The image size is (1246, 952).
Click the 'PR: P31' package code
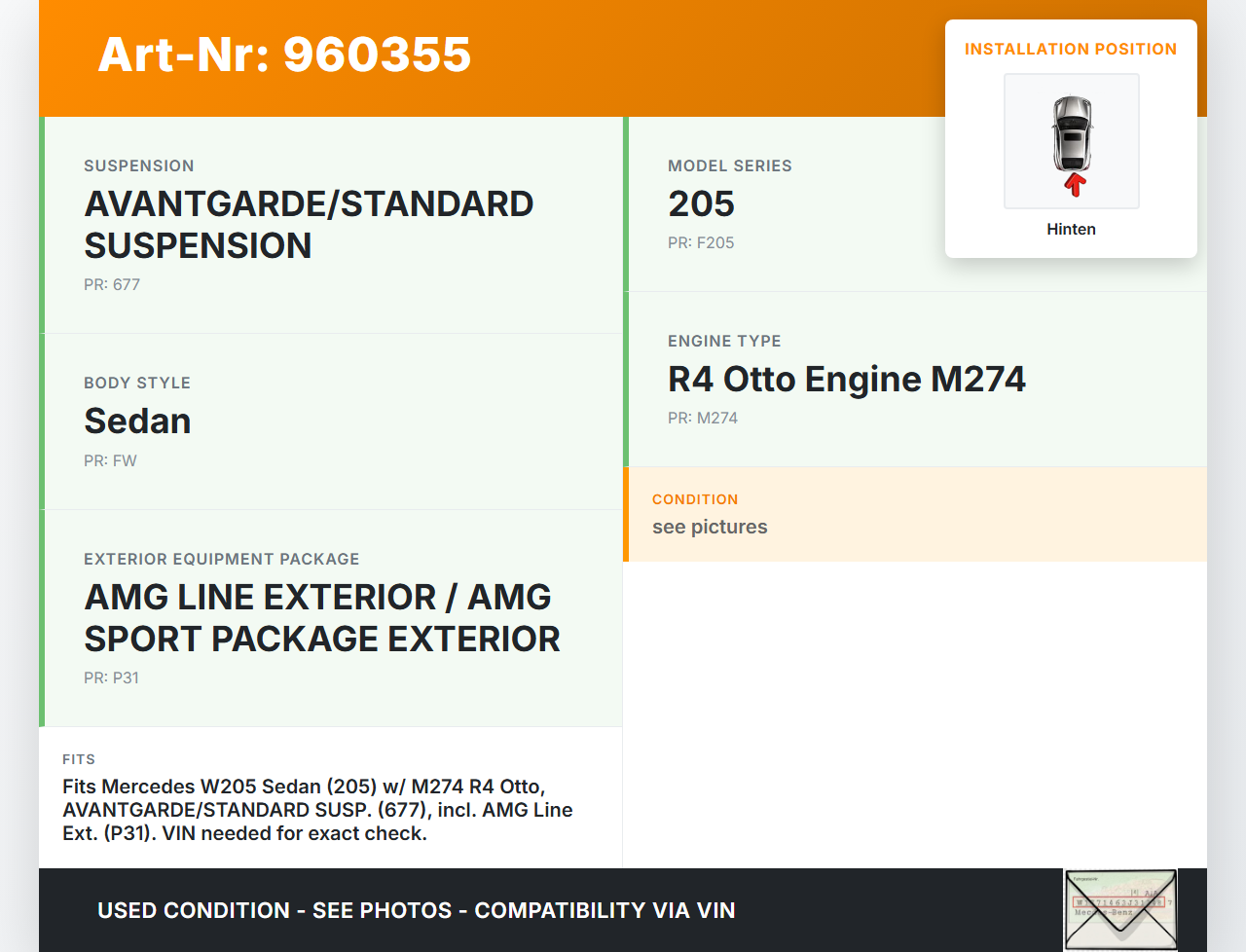(111, 677)
